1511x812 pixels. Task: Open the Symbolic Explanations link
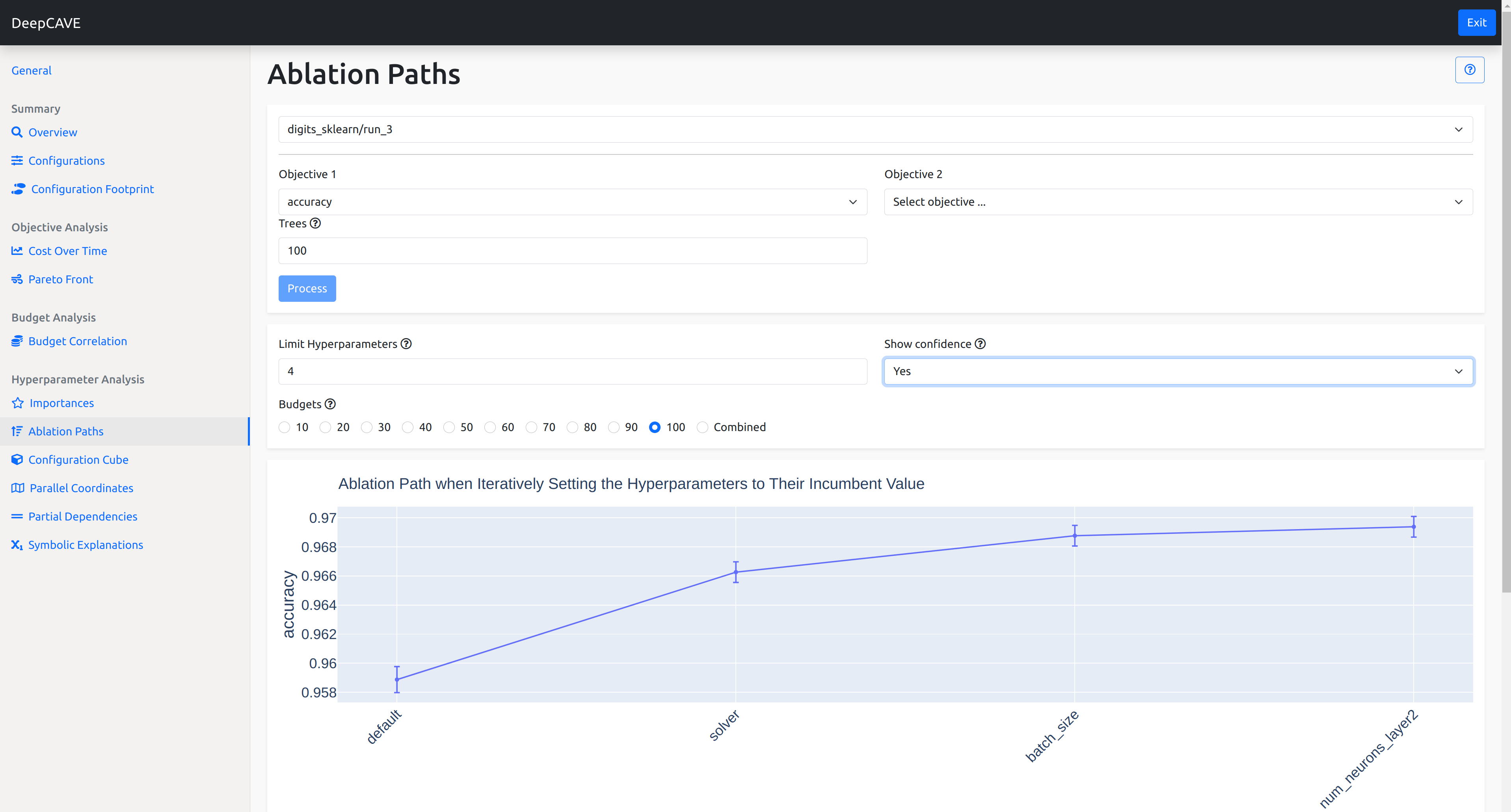[86, 544]
